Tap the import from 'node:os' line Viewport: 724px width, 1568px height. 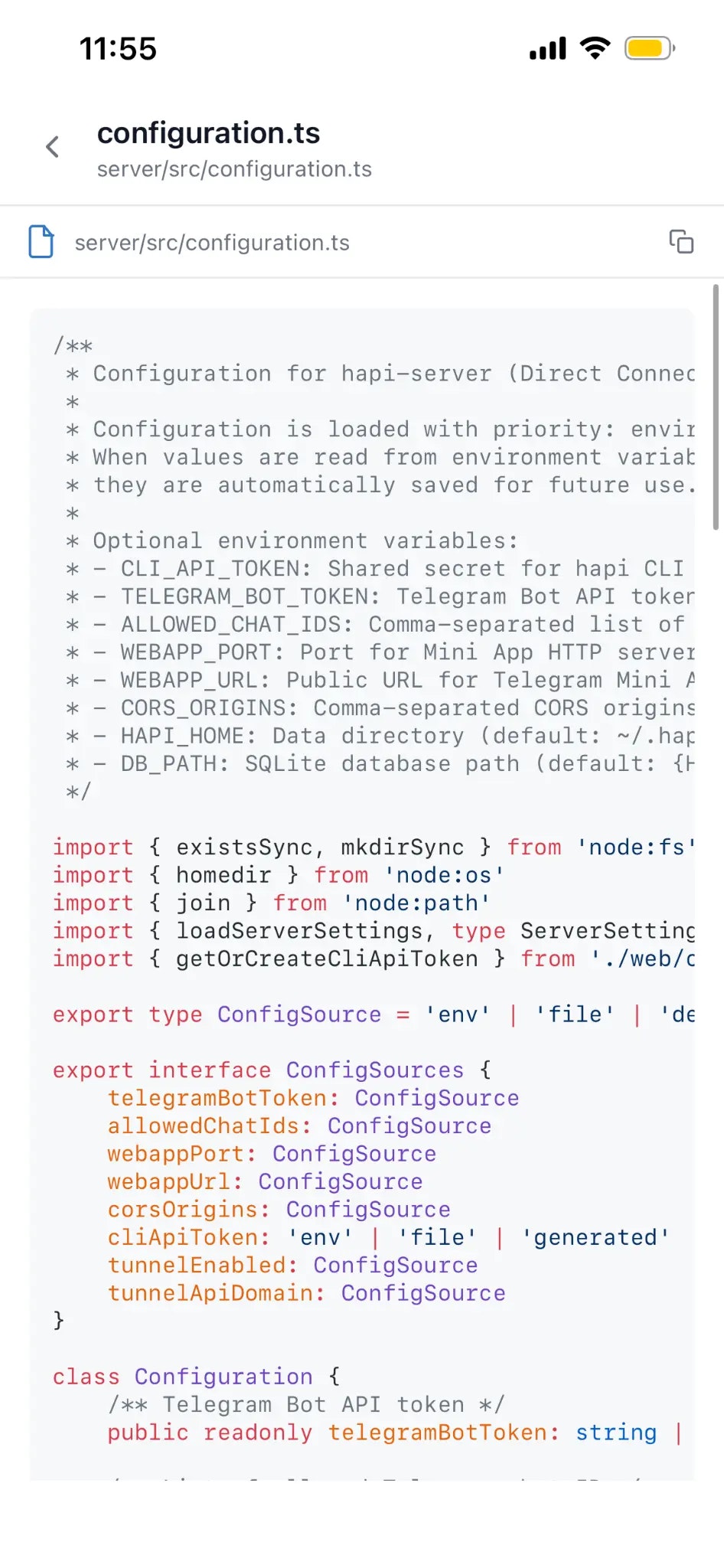[278, 874]
